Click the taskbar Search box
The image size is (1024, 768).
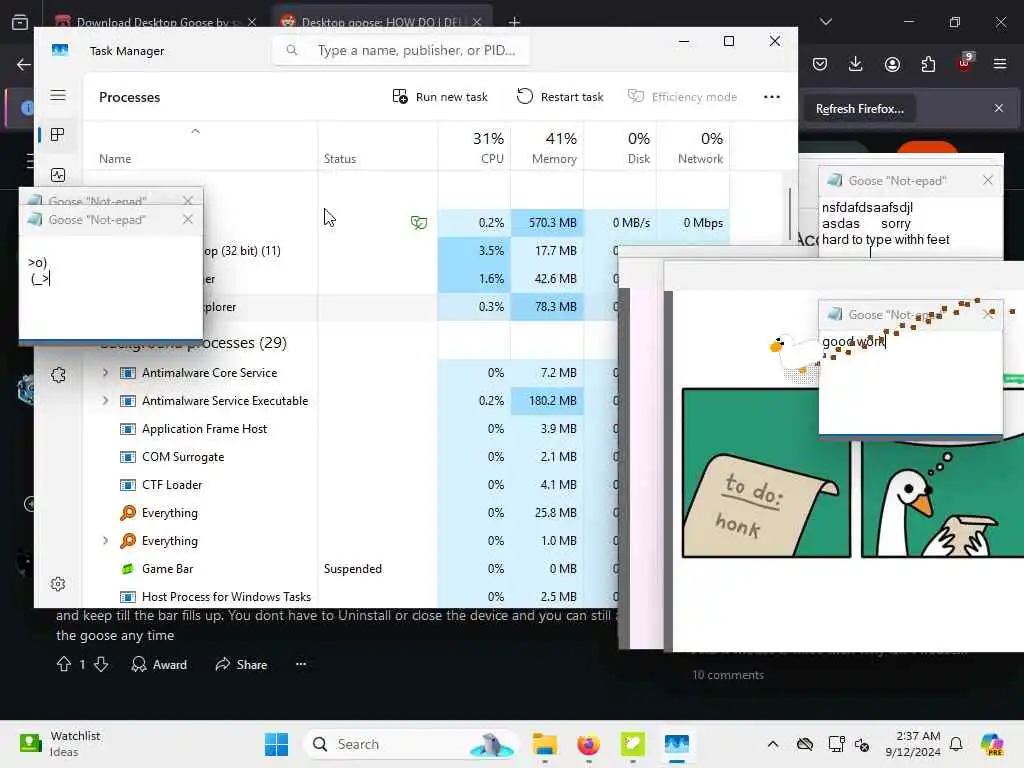(410, 744)
